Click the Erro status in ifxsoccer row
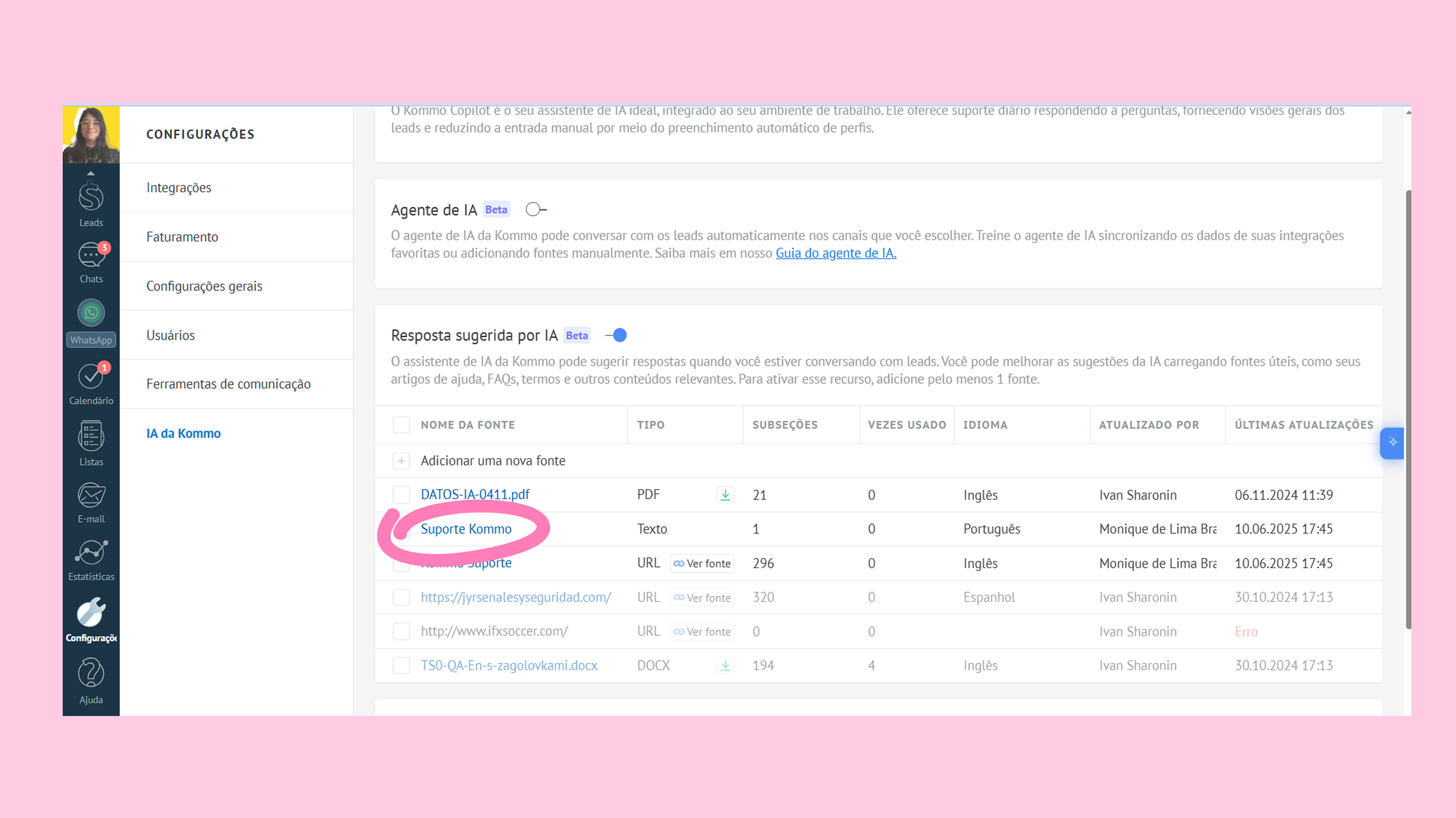The image size is (1456, 818). coord(1246,632)
